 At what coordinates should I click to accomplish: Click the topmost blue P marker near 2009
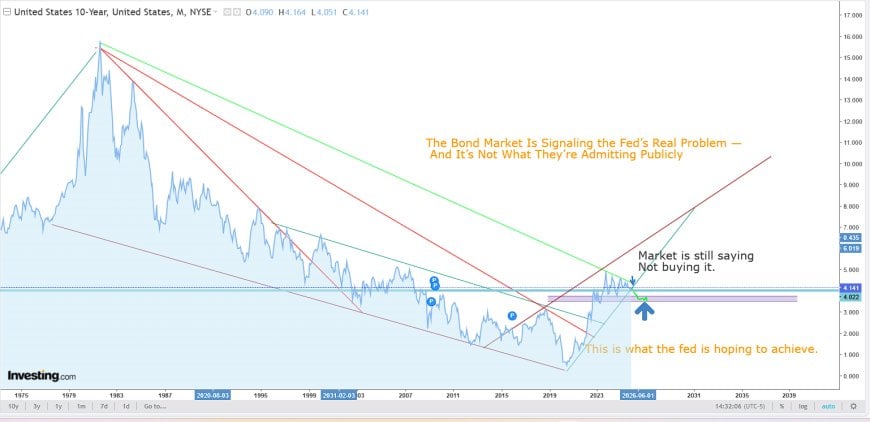coord(434,280)
